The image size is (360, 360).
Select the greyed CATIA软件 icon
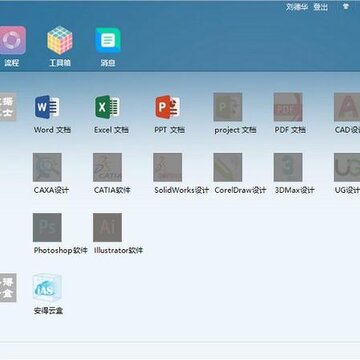pyautogui.click(x=107, y=167)
